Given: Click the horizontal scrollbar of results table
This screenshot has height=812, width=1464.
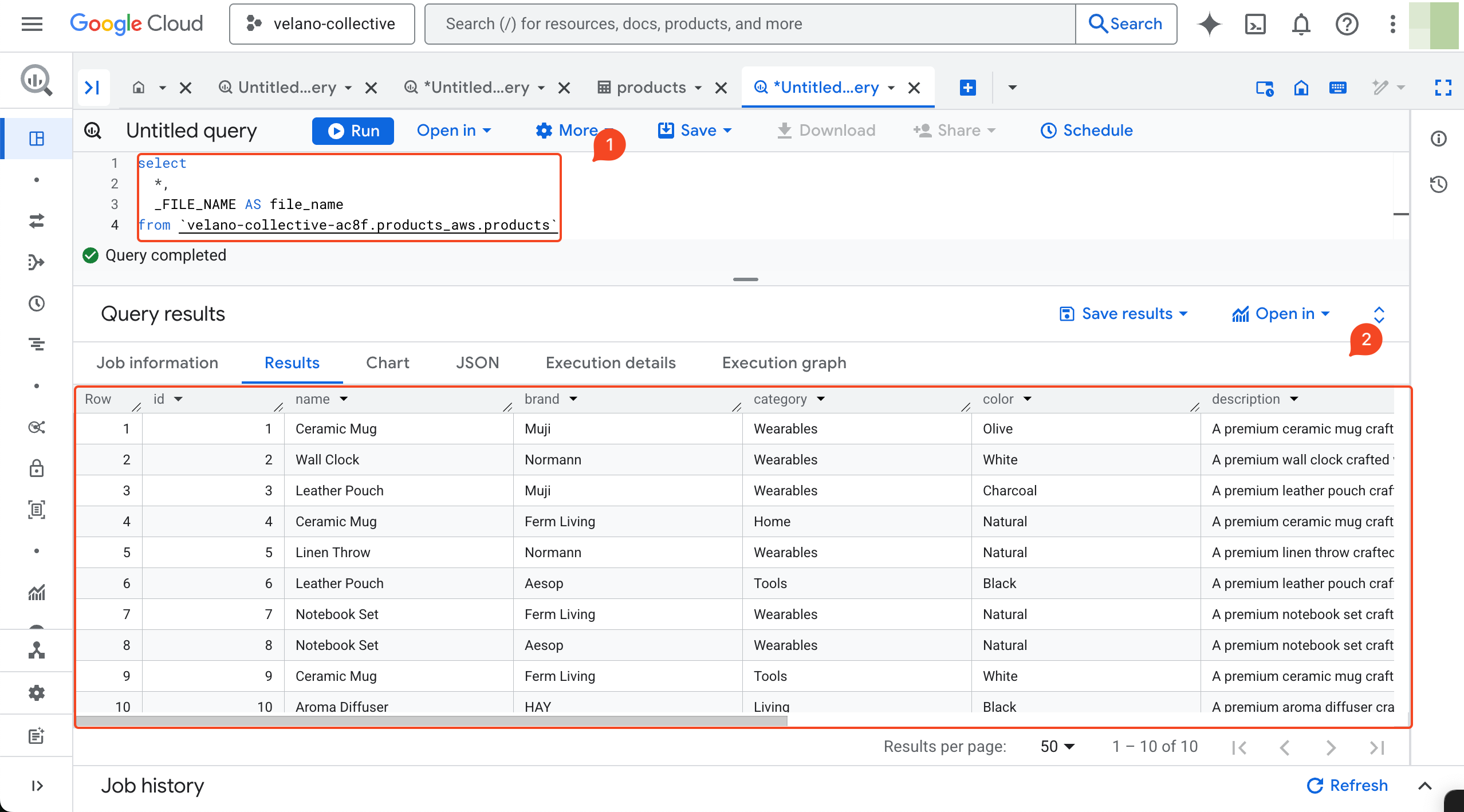Looking at the screenshot, I should 432,721.
